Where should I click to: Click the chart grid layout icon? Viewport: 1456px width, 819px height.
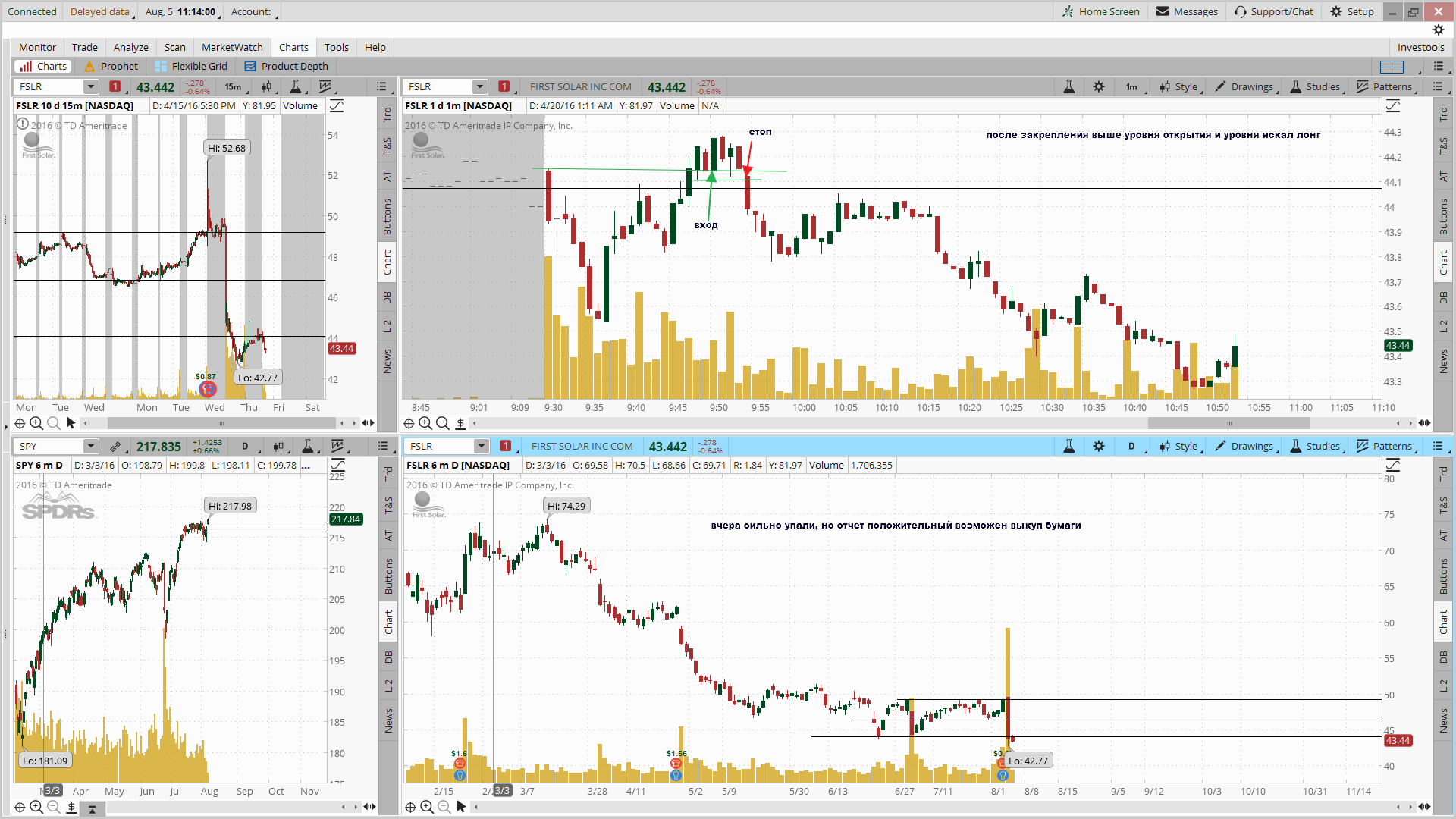[1392, 66]
